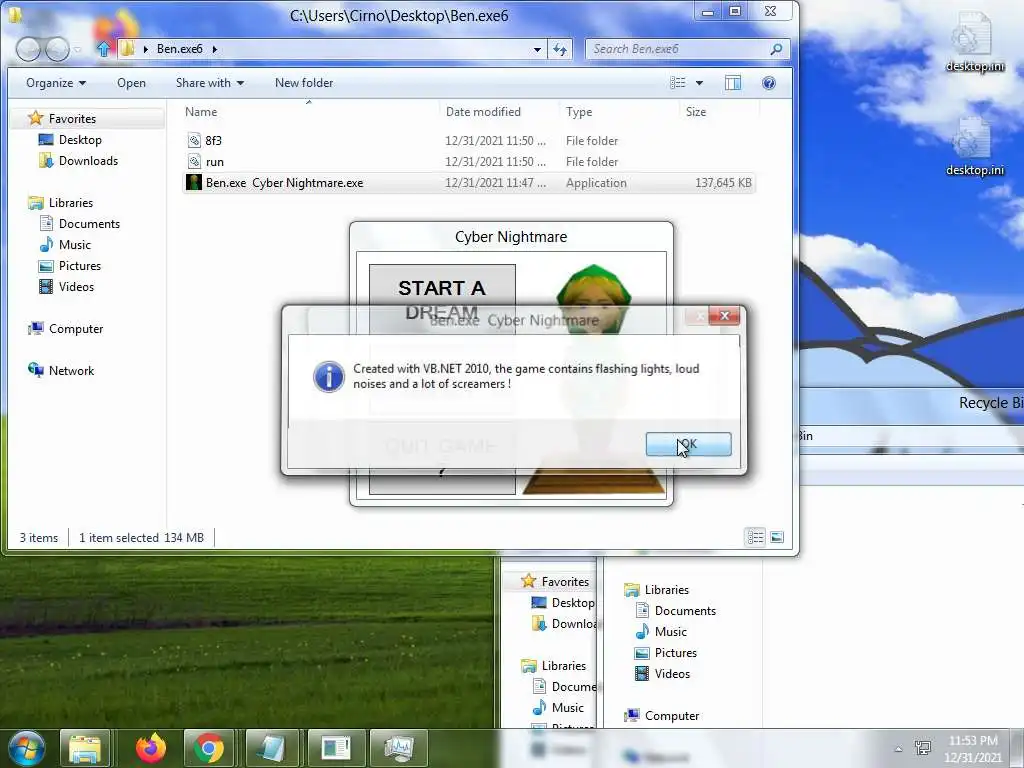This screenshot has width=1024, height=768.
Task: Click Pictures in the rightmost background window
Action: pyautogui.click(x=675, y=652)
